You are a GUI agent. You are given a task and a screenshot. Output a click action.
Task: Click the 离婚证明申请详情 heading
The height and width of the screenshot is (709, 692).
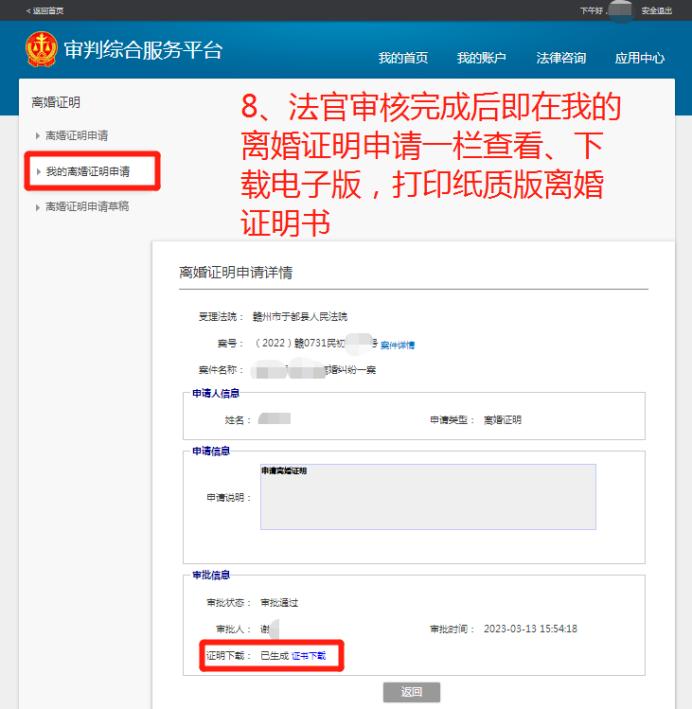pos(236,272)
